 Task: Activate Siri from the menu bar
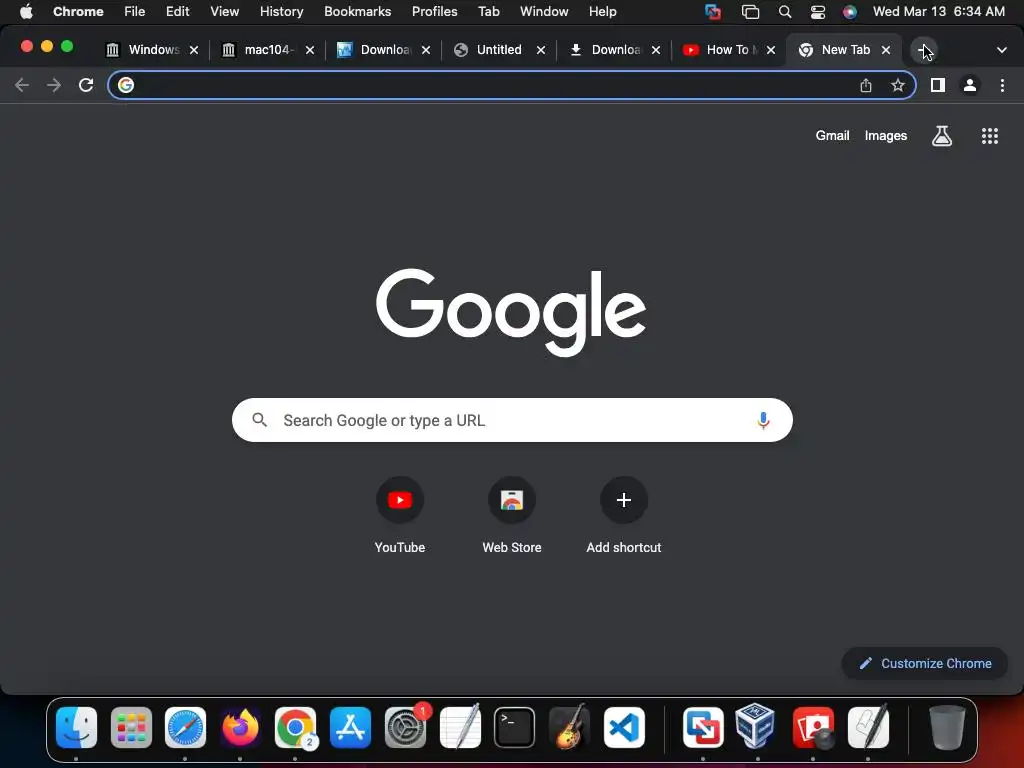tap(850, 12)
